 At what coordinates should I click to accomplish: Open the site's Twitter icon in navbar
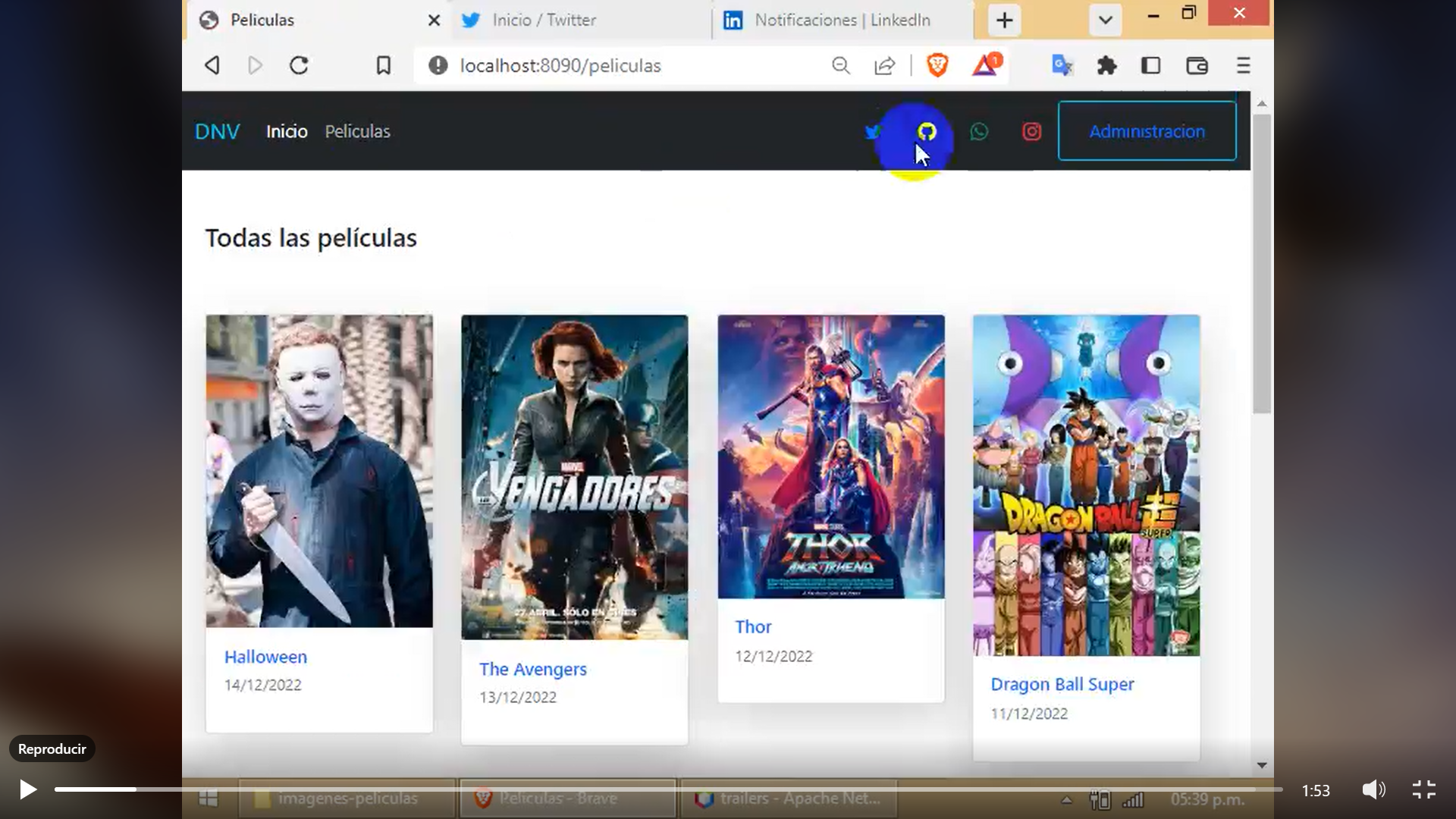pyautogui.click(x=874, y=131)
